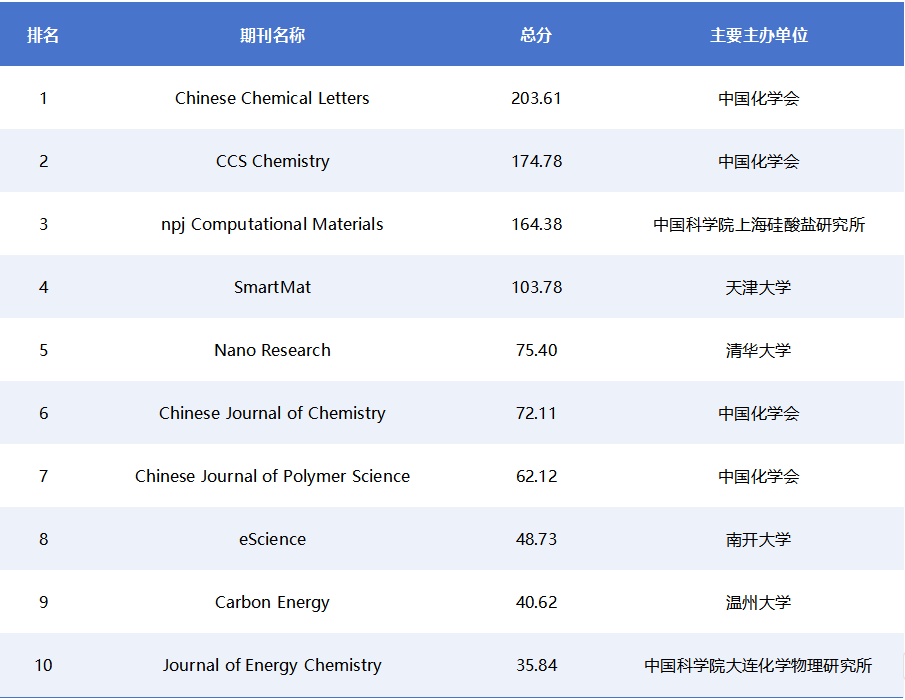
Task: Click the CCS Chemistry journal entry
Action: [272, 161]
